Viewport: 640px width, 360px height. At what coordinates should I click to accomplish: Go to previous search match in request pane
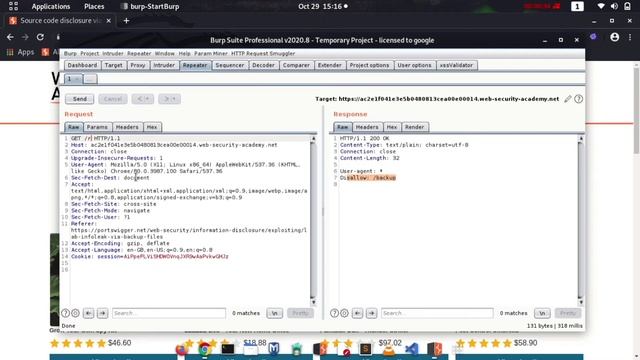(x=88, y=313)
